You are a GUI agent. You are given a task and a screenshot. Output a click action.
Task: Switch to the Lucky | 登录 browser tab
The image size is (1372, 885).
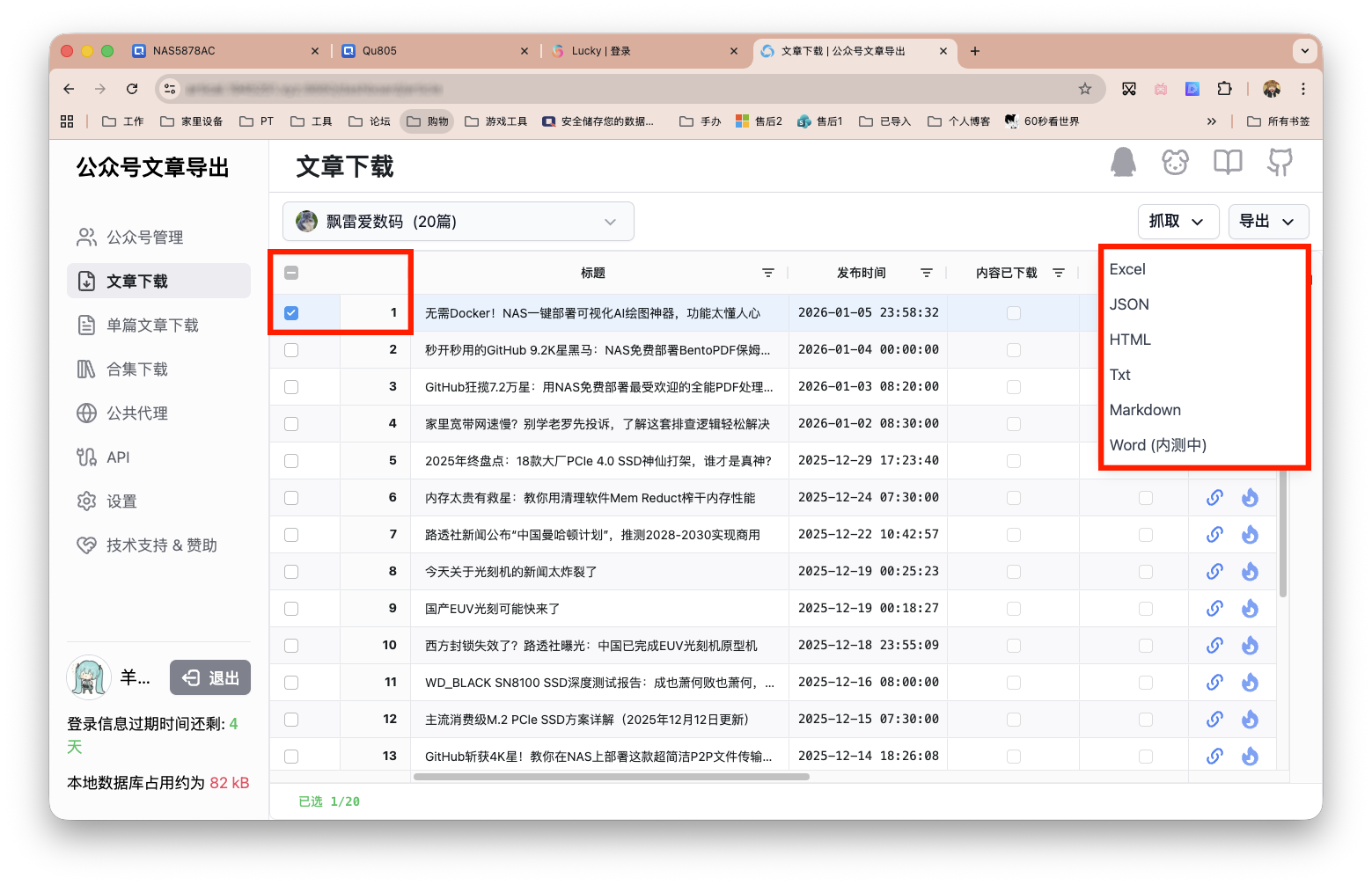tap(602, 51)
